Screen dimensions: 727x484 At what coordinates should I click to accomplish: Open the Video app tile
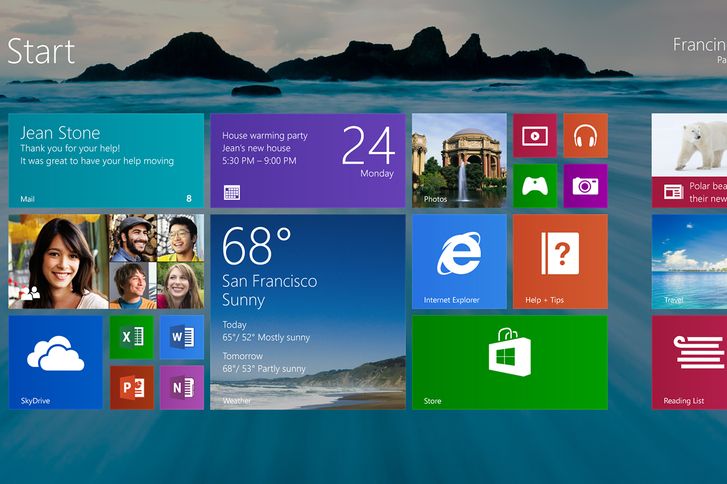(535, 135)
